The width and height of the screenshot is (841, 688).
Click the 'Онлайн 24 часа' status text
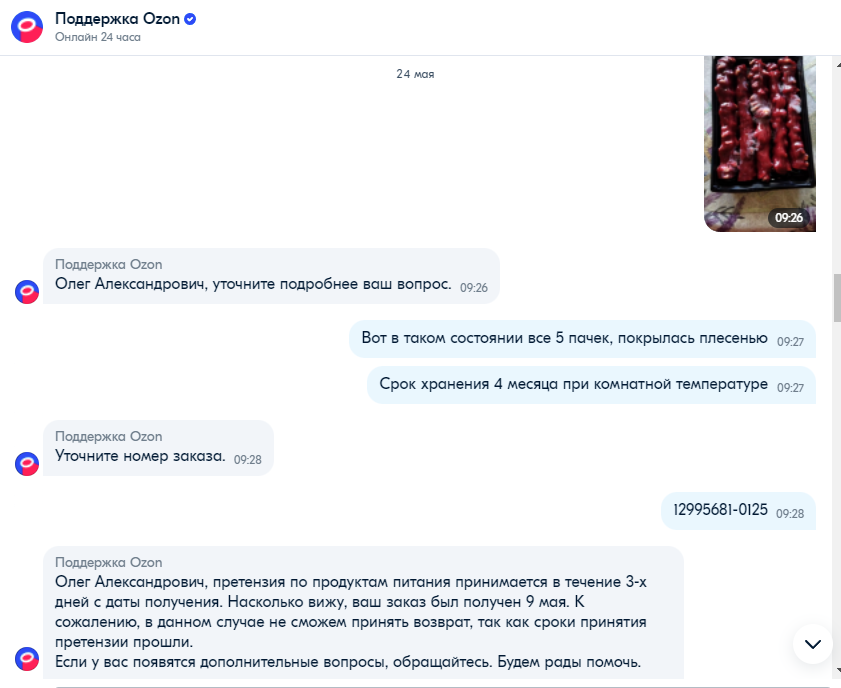pyautogui.click(x=98, y=38)
